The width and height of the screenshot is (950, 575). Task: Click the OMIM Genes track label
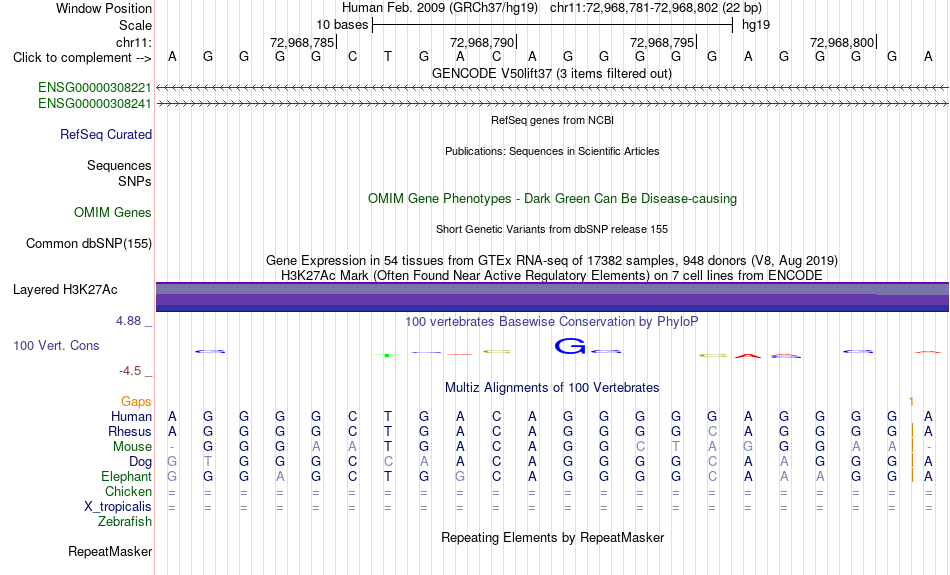[113, 213]
